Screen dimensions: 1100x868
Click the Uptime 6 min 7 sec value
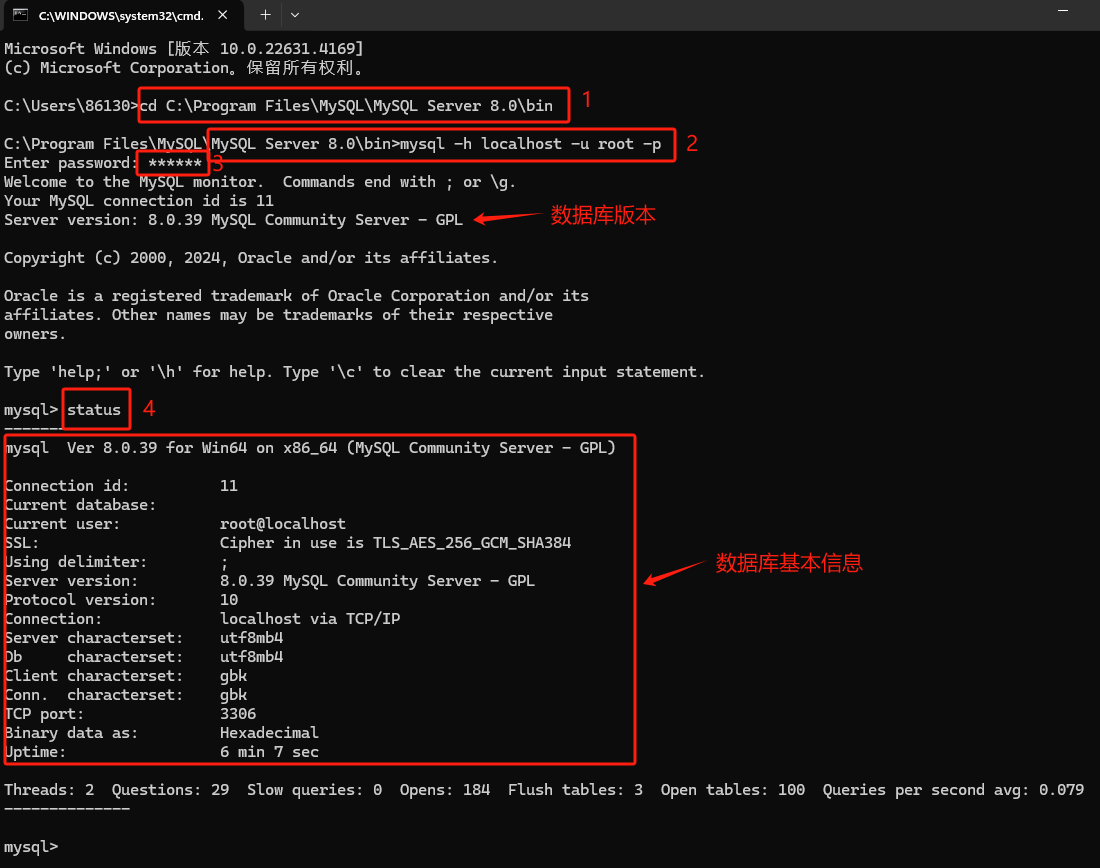(269, 752)
